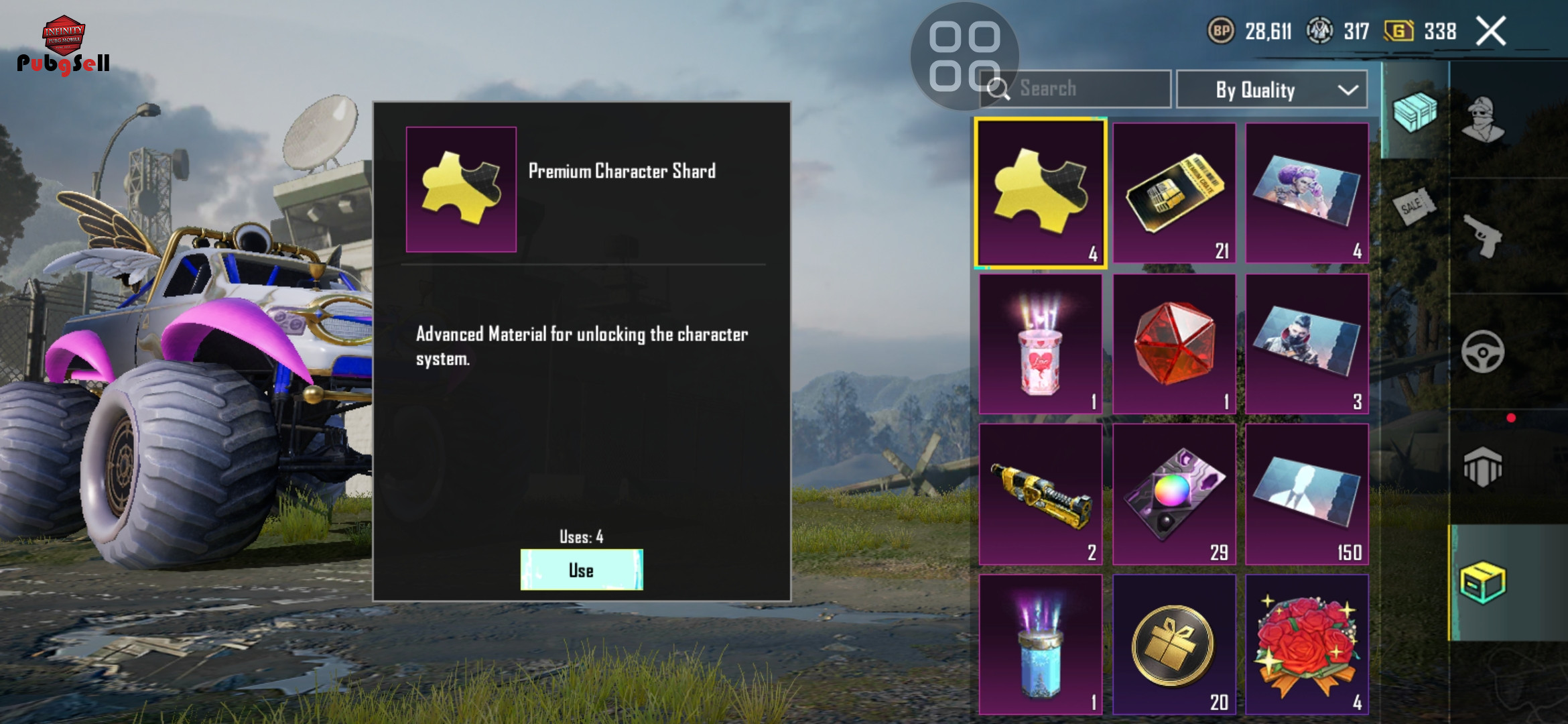Select the blue firework canister item
This screenshot has height=724, width=1568.
coord(1041,644)
